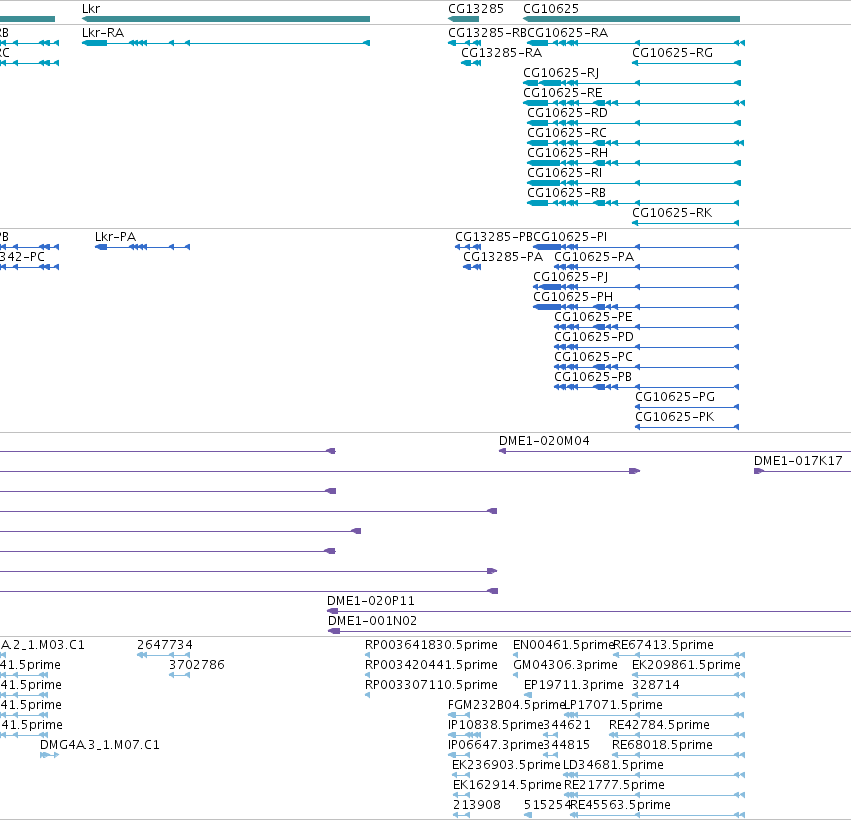Click transcript CG10625-RE label
Image resolution: width=851 pixels, height=820 pixels.
563,93
